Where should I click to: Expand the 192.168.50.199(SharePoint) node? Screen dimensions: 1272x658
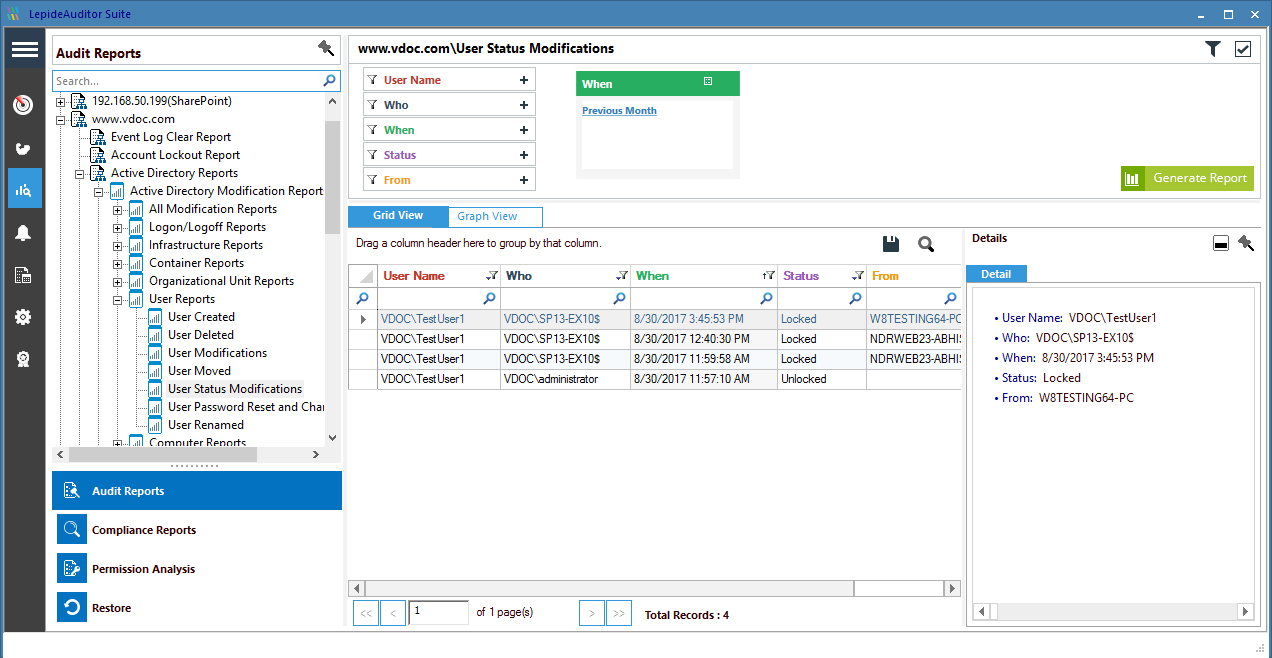pos(61,101)
